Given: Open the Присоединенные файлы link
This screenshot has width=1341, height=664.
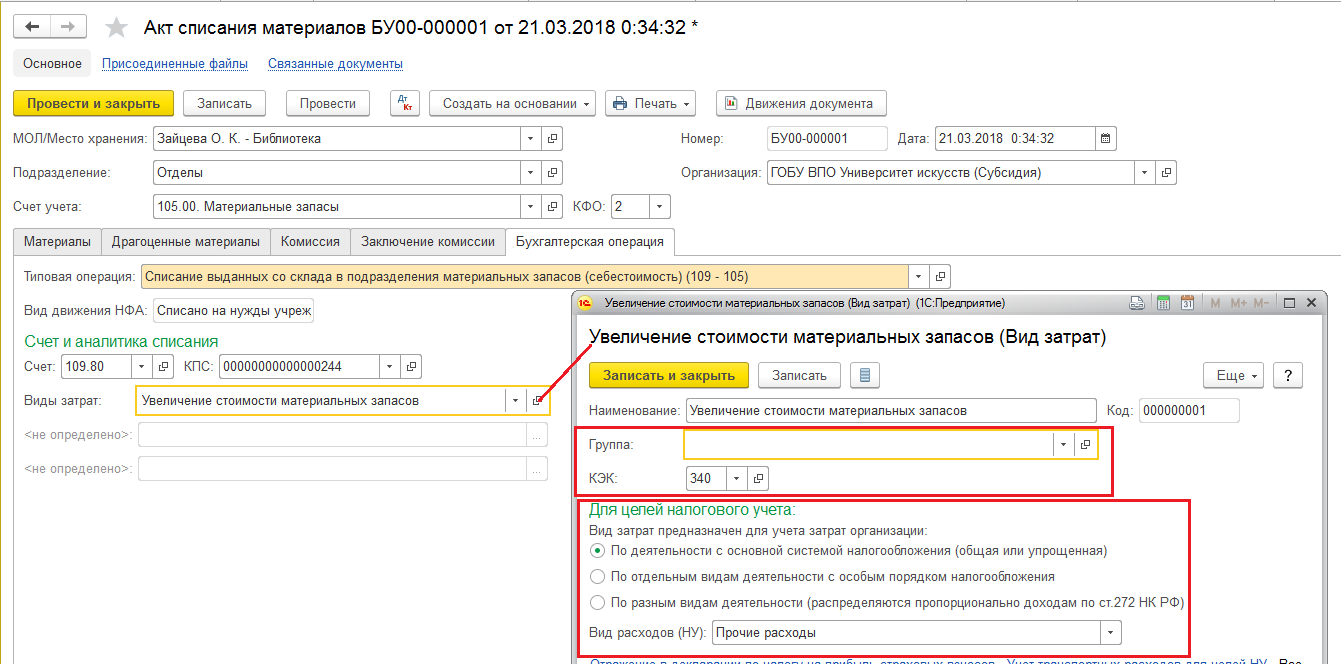Looking at the screenshot, I should tap(175, 64).
